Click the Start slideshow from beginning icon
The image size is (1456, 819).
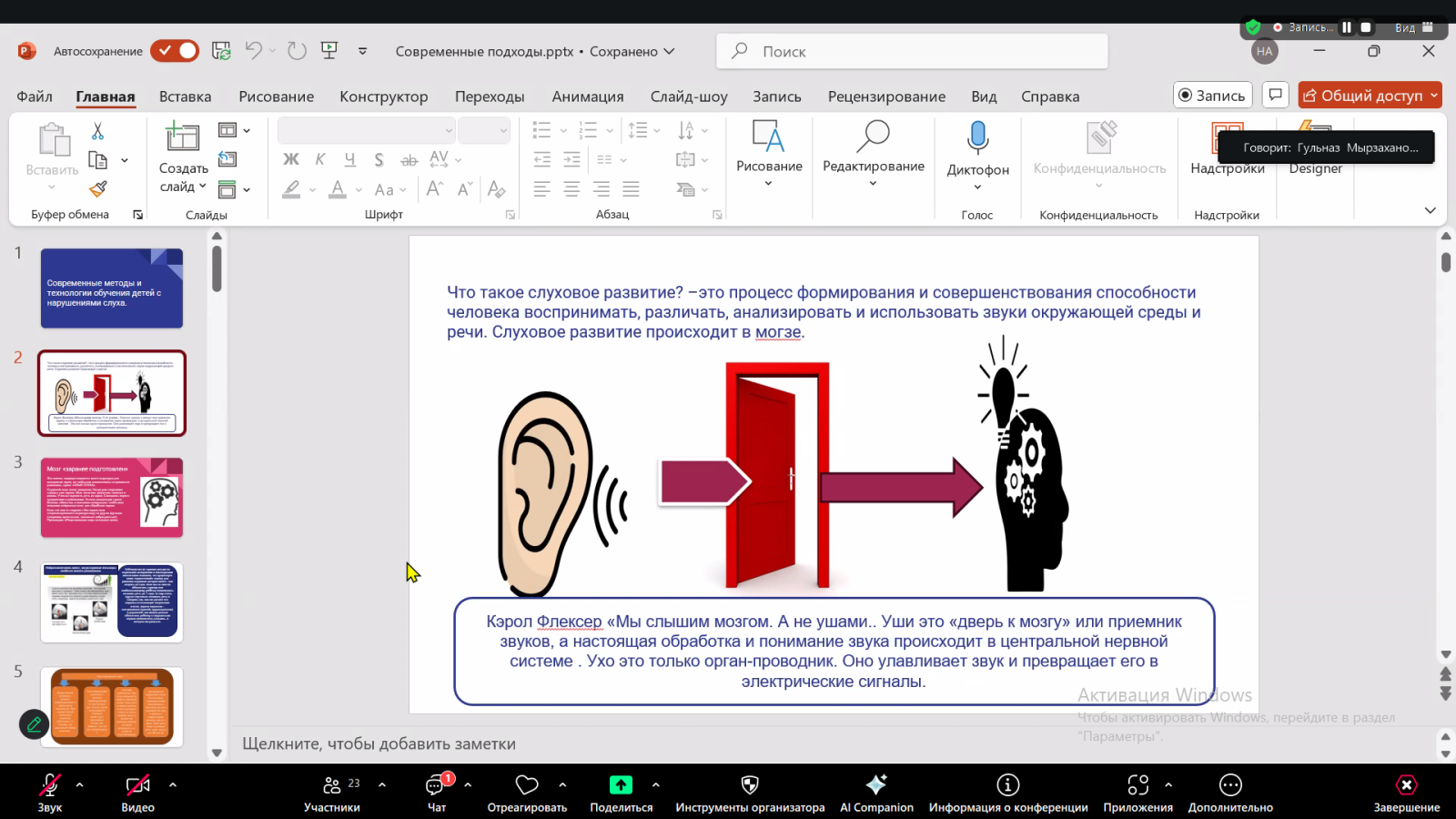click(329, 51)
